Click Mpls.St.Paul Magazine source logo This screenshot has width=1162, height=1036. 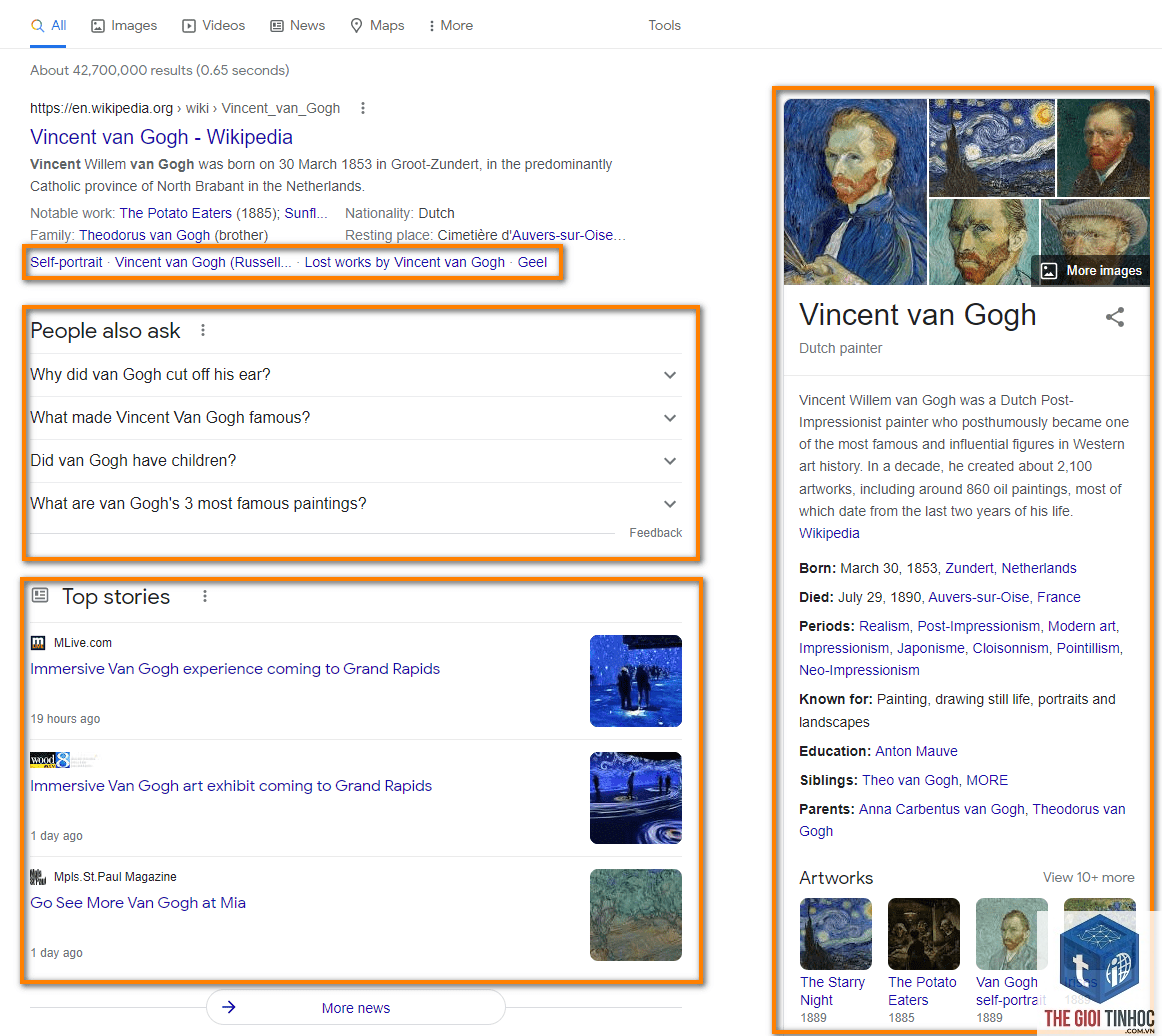click(38, 877)
